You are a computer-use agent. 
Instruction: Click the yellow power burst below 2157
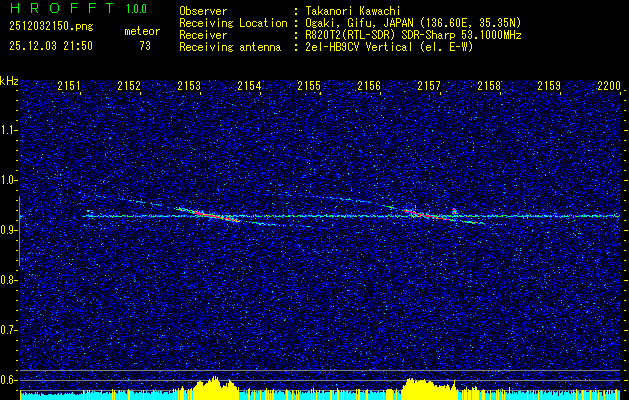428,388
